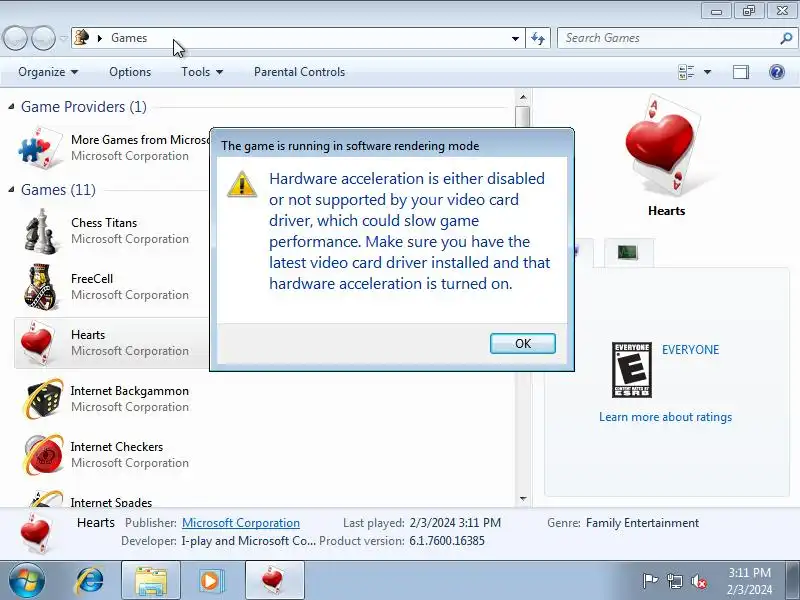
Task: Click the search magnifier icon
Action: point(786,38)
